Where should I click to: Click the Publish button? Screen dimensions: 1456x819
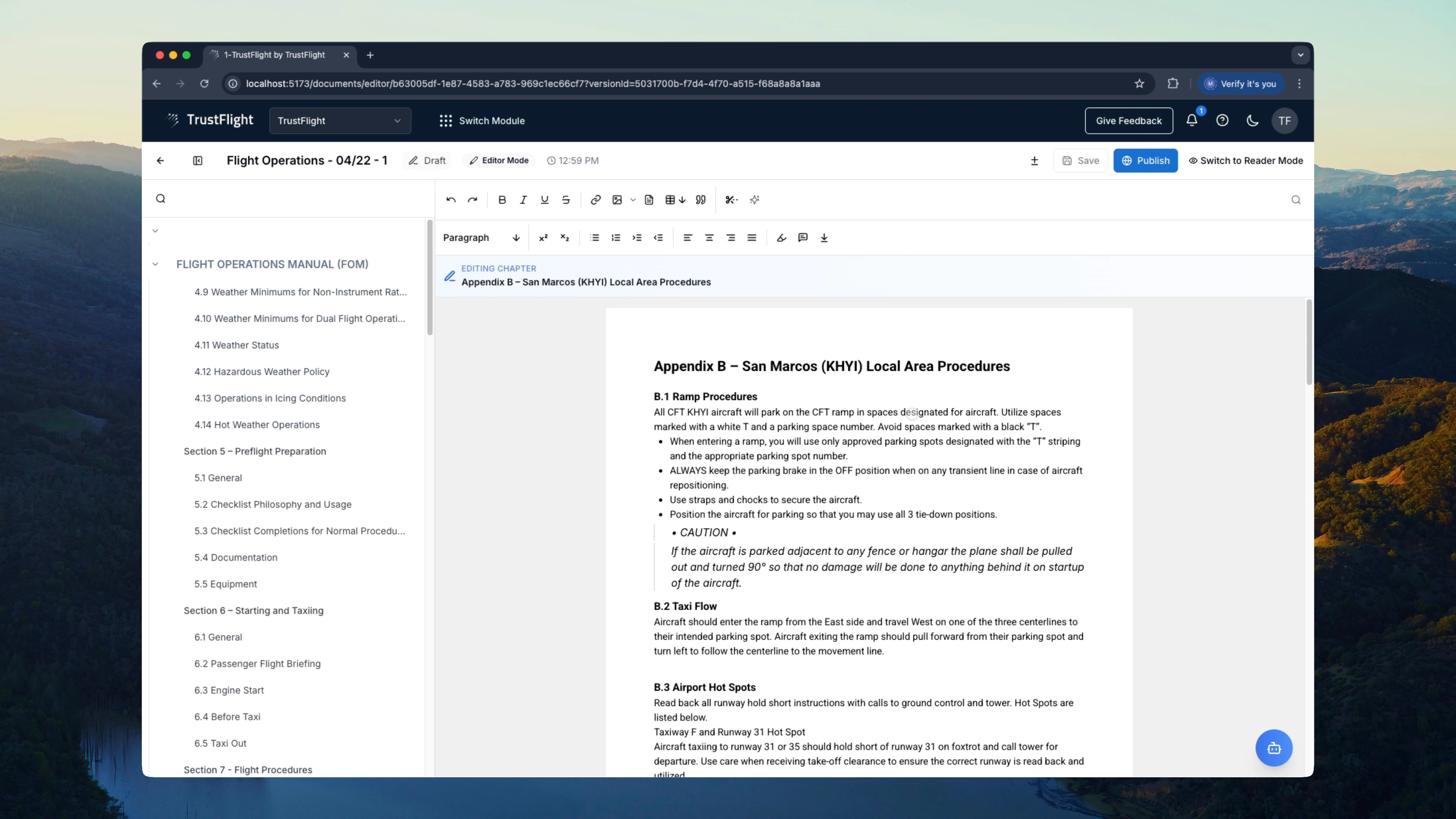tap(1145, 160)
